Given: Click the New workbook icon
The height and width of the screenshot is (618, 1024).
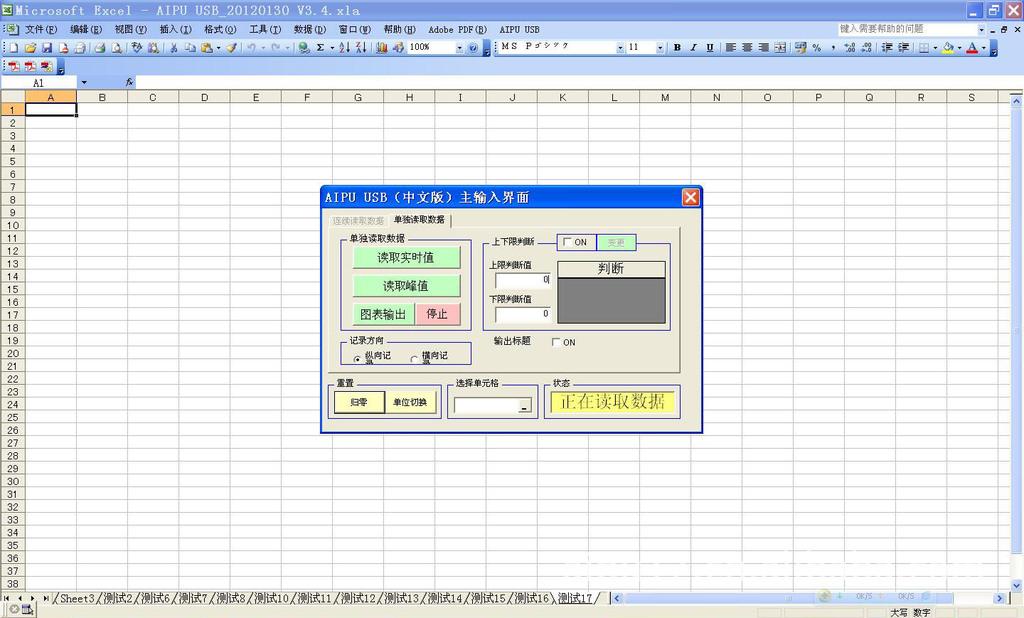Looking at the screenshot, I should pos(14,48).
